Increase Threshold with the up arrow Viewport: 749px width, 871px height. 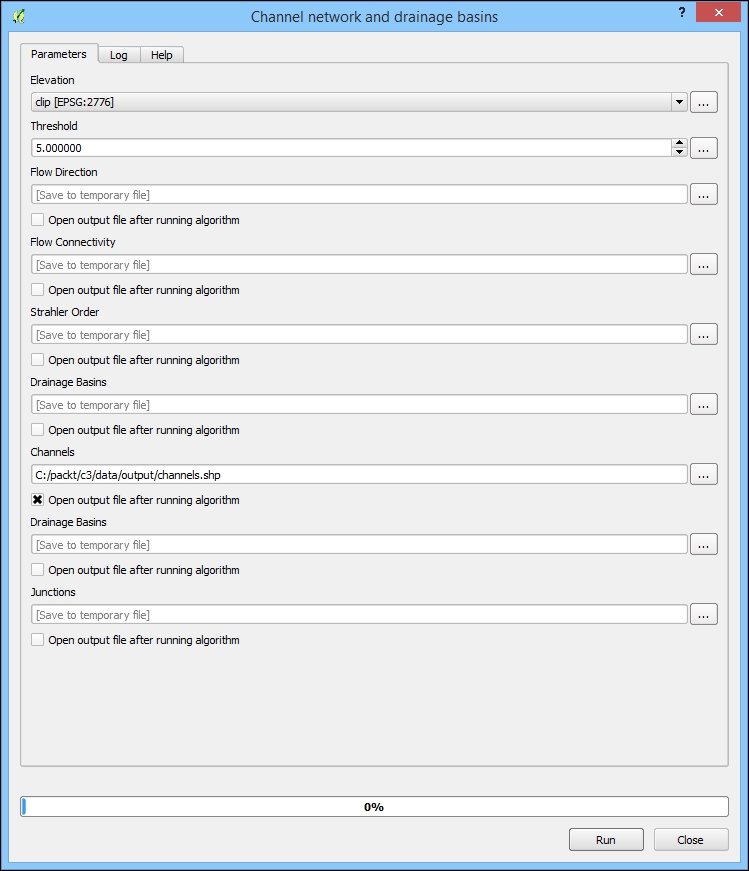click(680, 143)
